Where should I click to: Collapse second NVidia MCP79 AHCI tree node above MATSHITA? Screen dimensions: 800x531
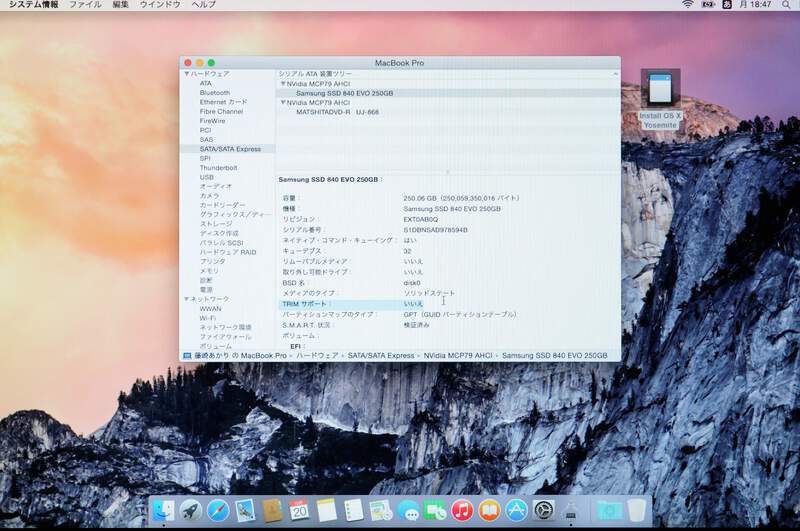pyautogui.click(x=283, y=103)
